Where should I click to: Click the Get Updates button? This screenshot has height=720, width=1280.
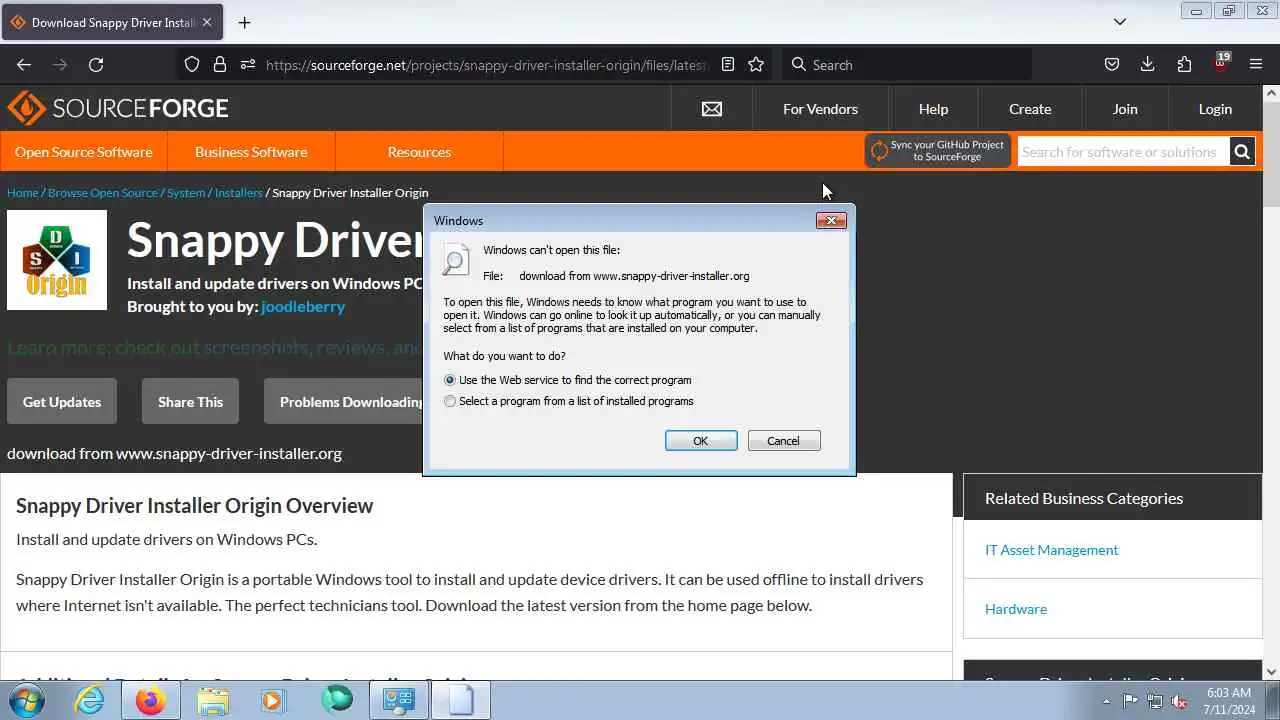pos(62,401)
